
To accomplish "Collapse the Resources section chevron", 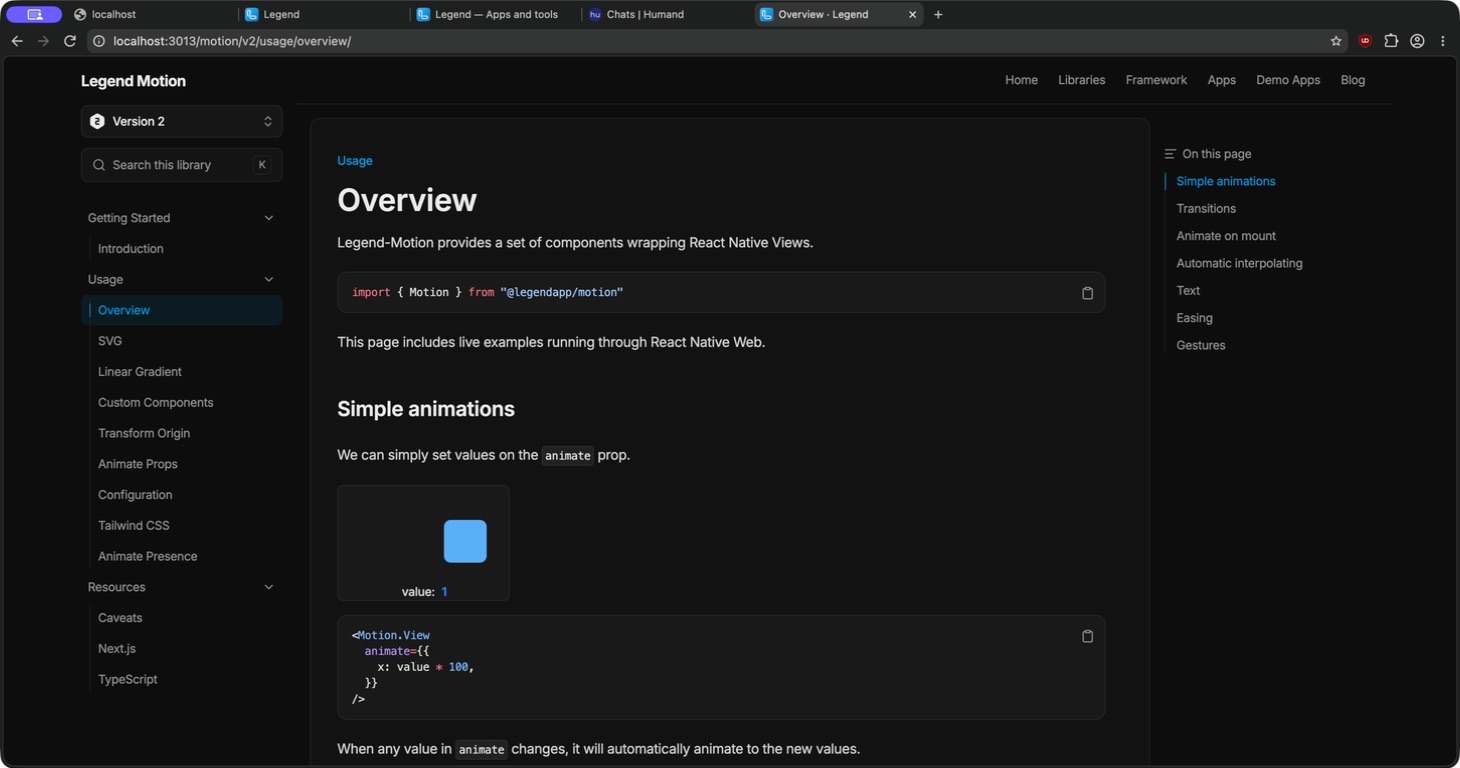I will pyautogui.click(x=268, y=587).
